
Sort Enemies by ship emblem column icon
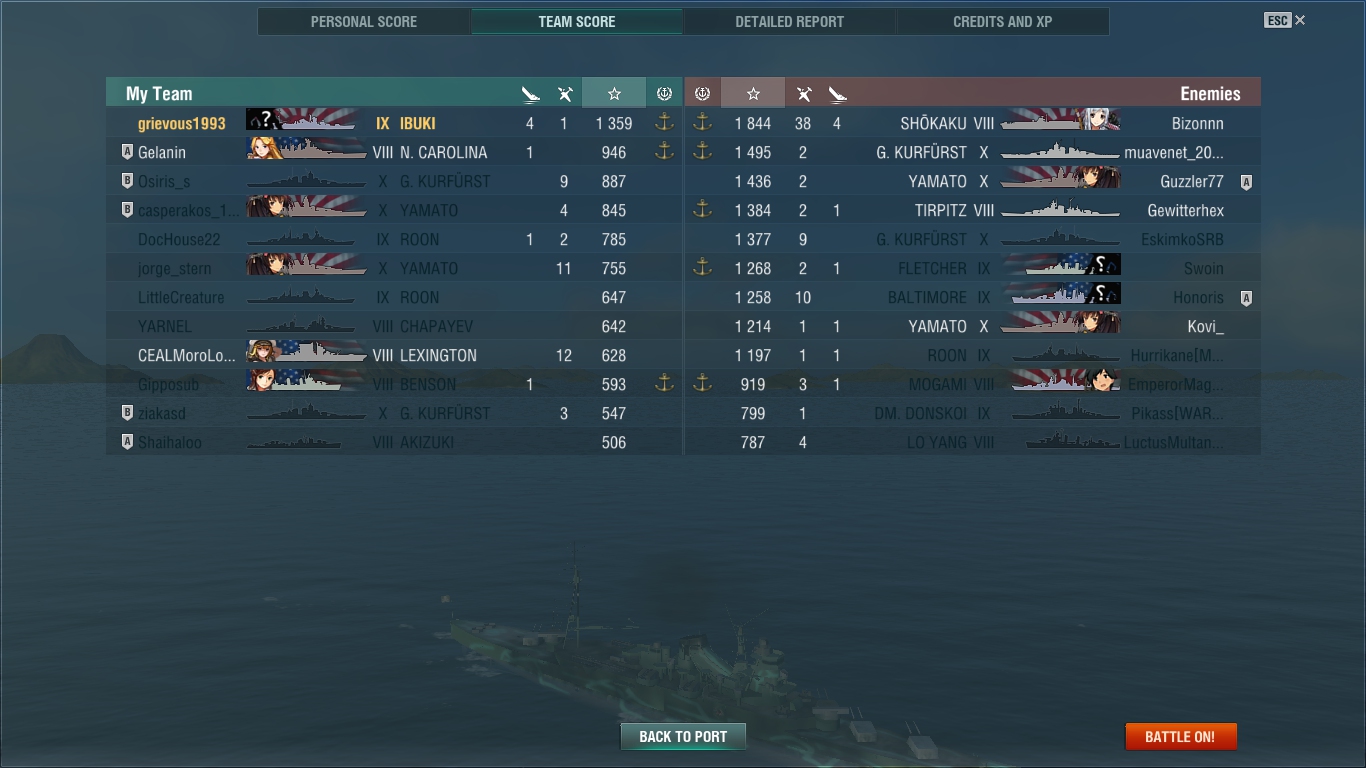click(702, 94)
